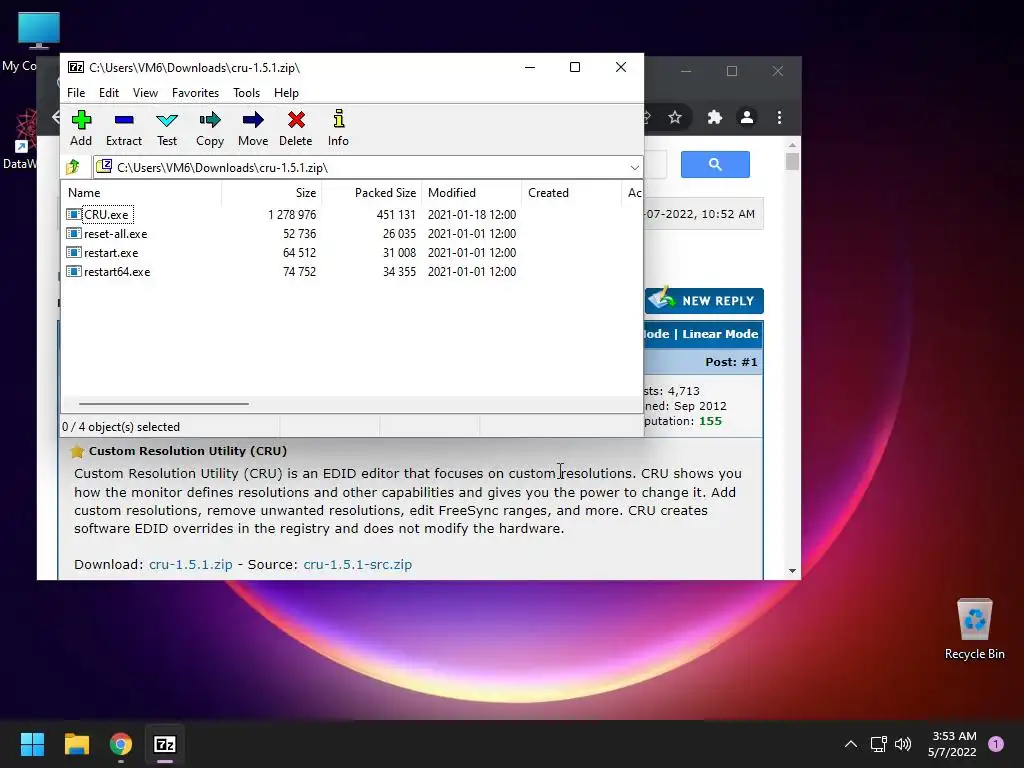
Task: Open the File menu in 7-Zip
Action: click(x=76, y=93)
